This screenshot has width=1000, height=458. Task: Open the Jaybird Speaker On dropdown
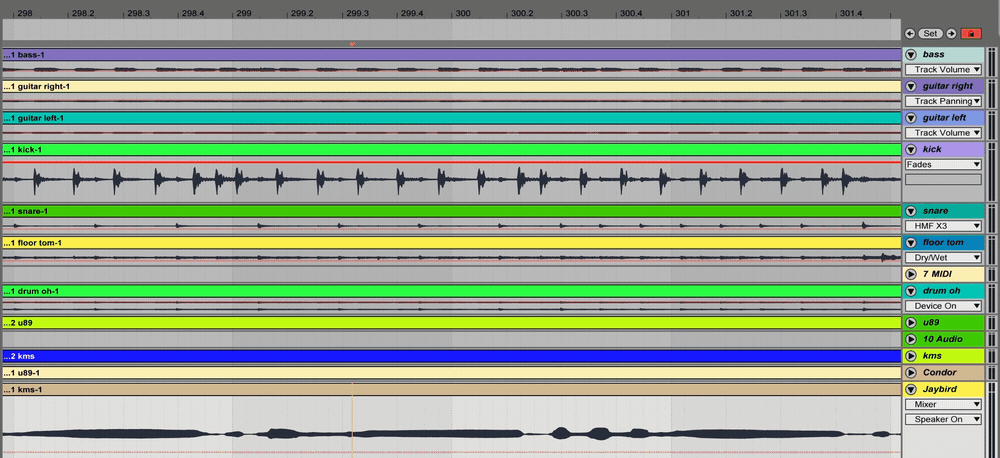(x=943, y=420)
